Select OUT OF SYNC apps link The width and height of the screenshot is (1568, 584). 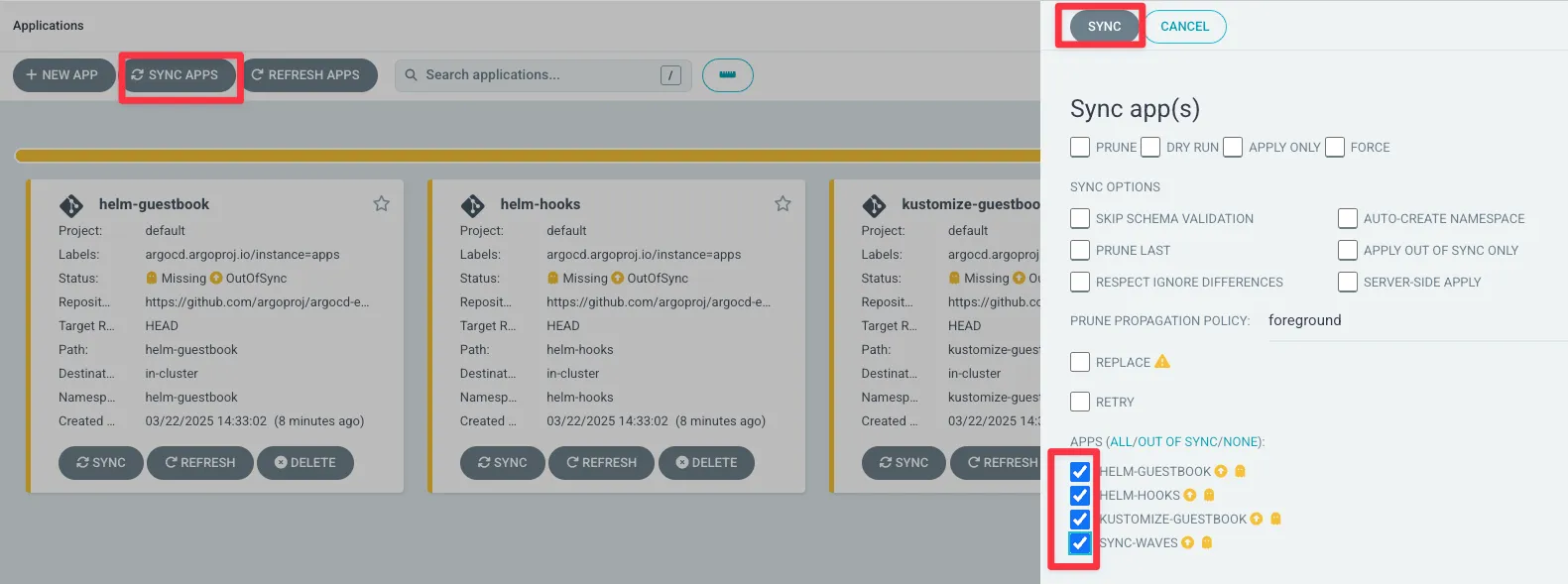(1178, 442)
